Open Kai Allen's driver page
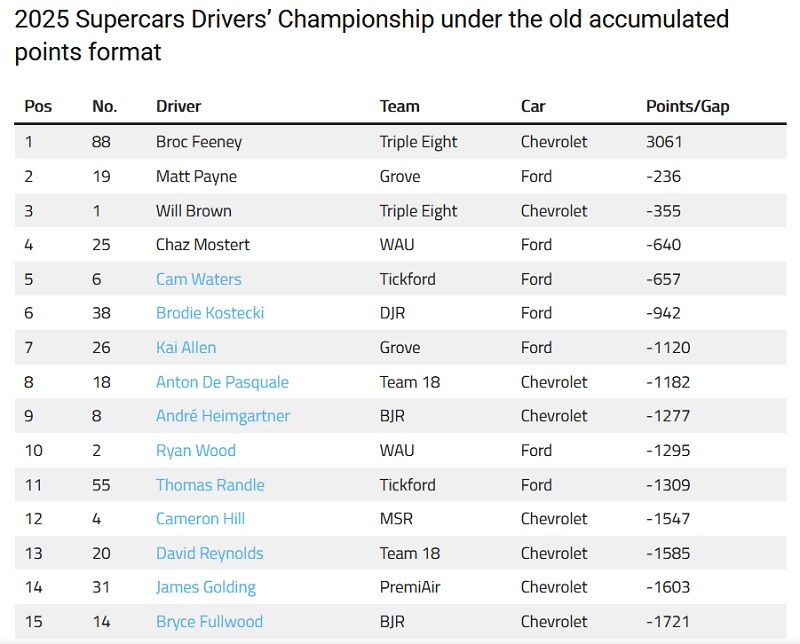800x644 pixels. pyautogui.click(x=186, y=348)
